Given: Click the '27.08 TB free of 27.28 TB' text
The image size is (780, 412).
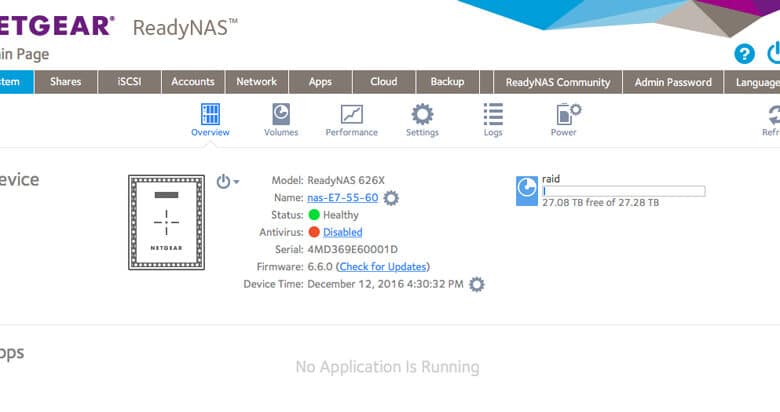Looking at the screenshot, I should point(600,203).
